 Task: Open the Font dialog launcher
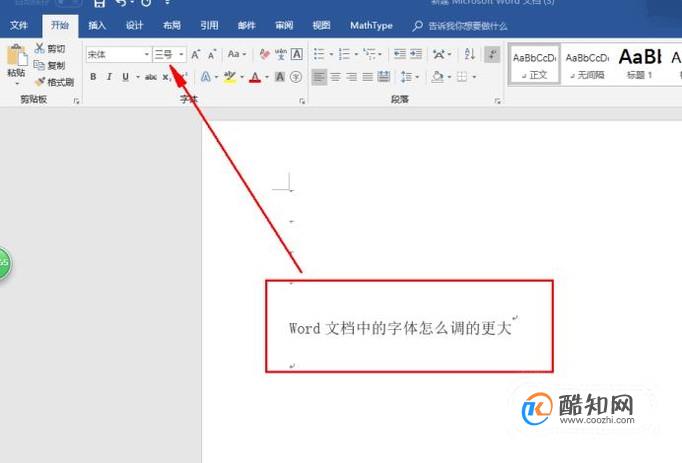click(302, 101)
